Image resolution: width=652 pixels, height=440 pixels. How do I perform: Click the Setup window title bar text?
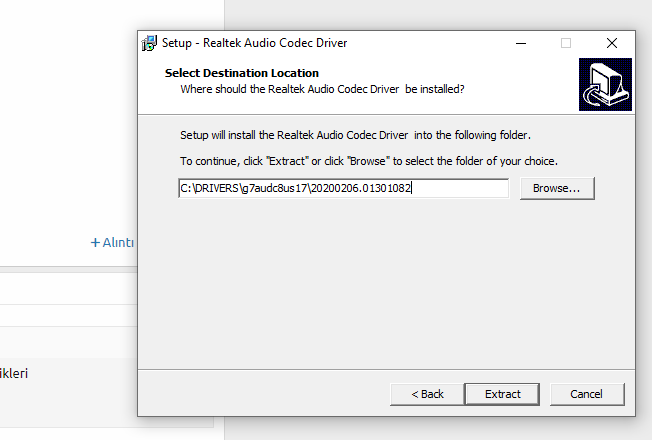[255, 43]
